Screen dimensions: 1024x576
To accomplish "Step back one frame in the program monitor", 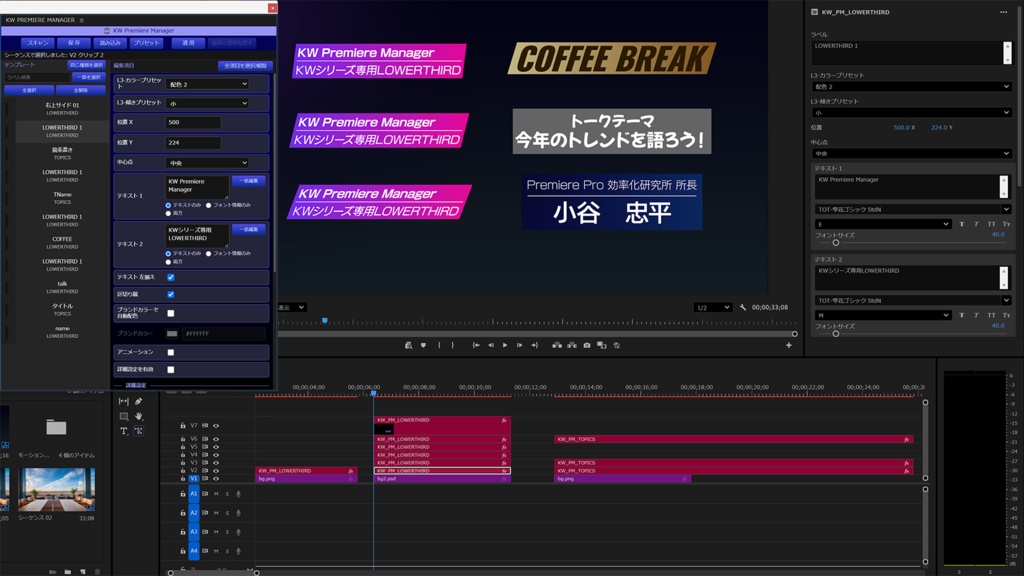I will pyautogui.click(x=490, y=345).
